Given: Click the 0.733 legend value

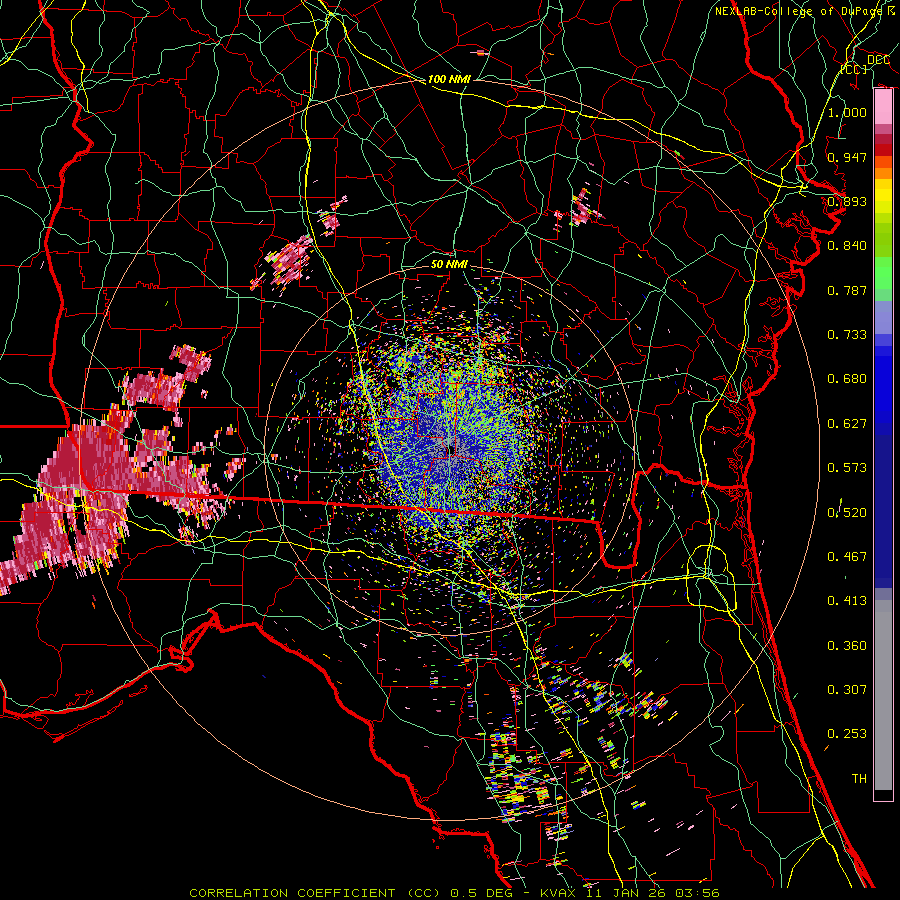Looking at the screenshot, I should (847, 335).
